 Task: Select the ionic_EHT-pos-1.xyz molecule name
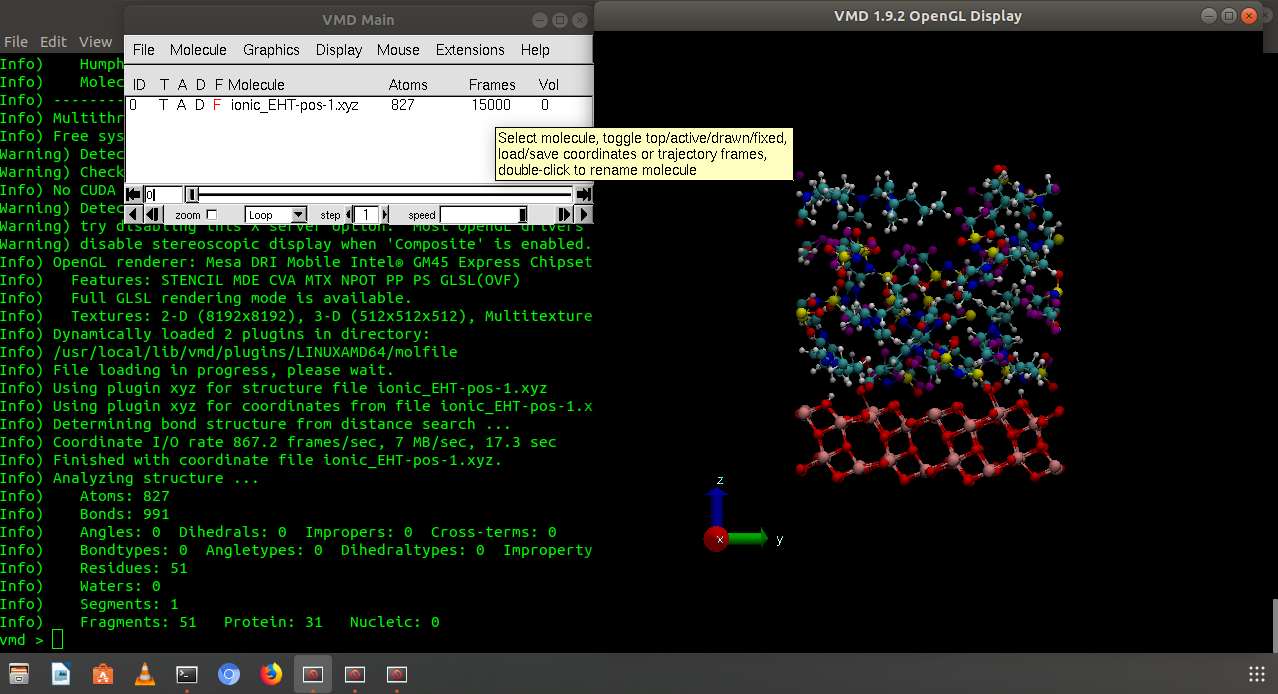294,105
